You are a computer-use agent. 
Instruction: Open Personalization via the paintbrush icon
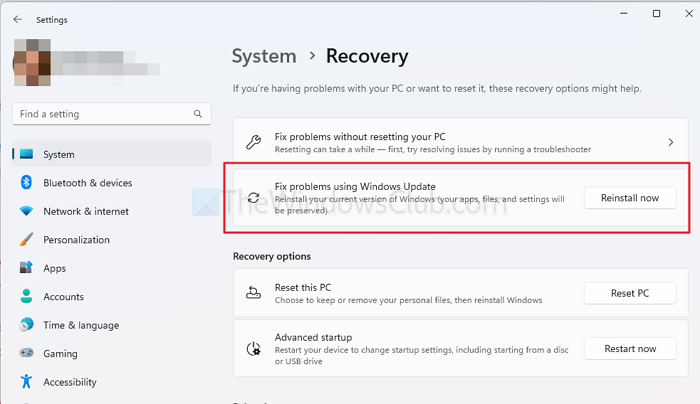tap(25, 240)
